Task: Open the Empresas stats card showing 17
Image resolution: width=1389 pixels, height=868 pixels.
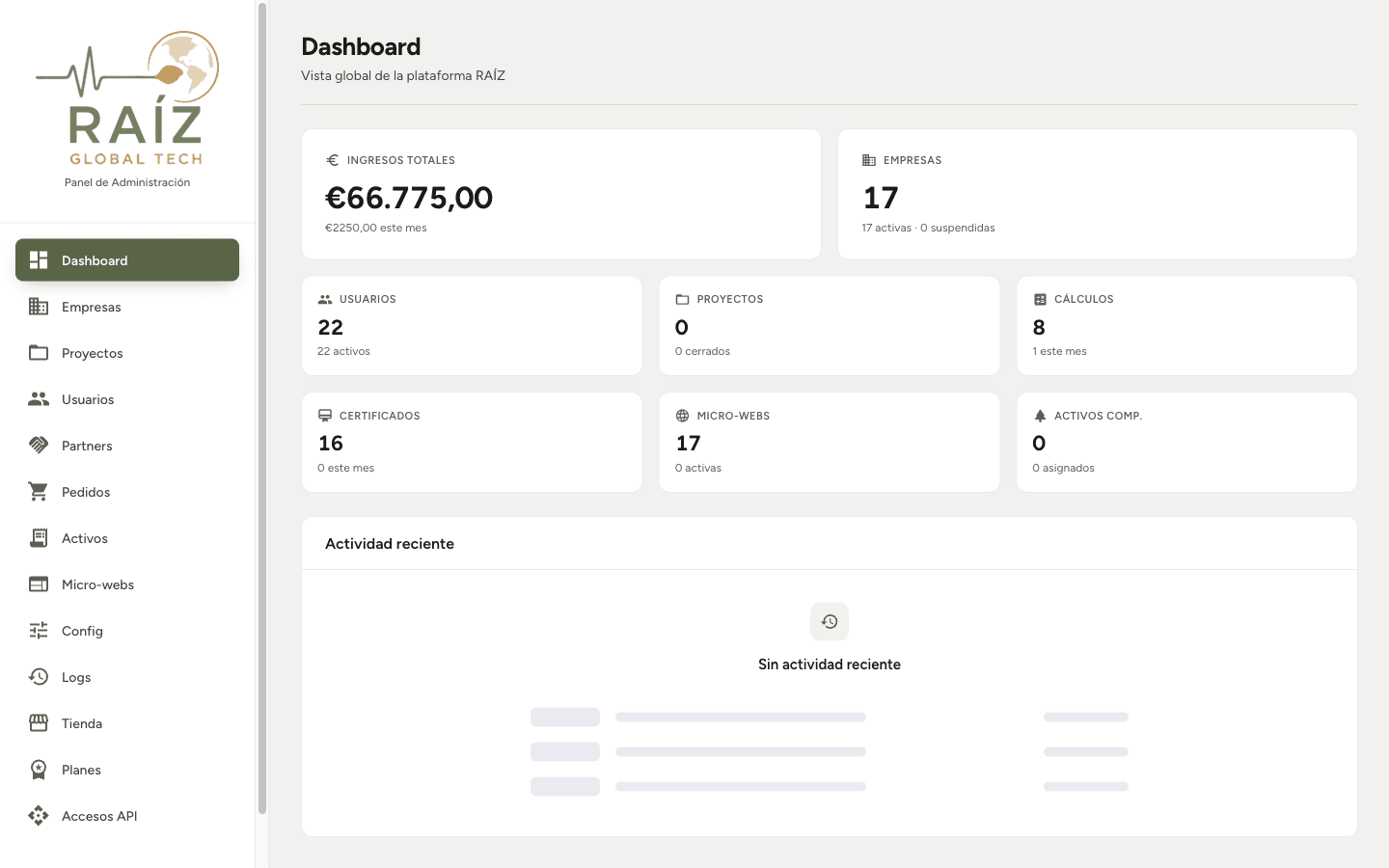Action: click(1098, 194)
